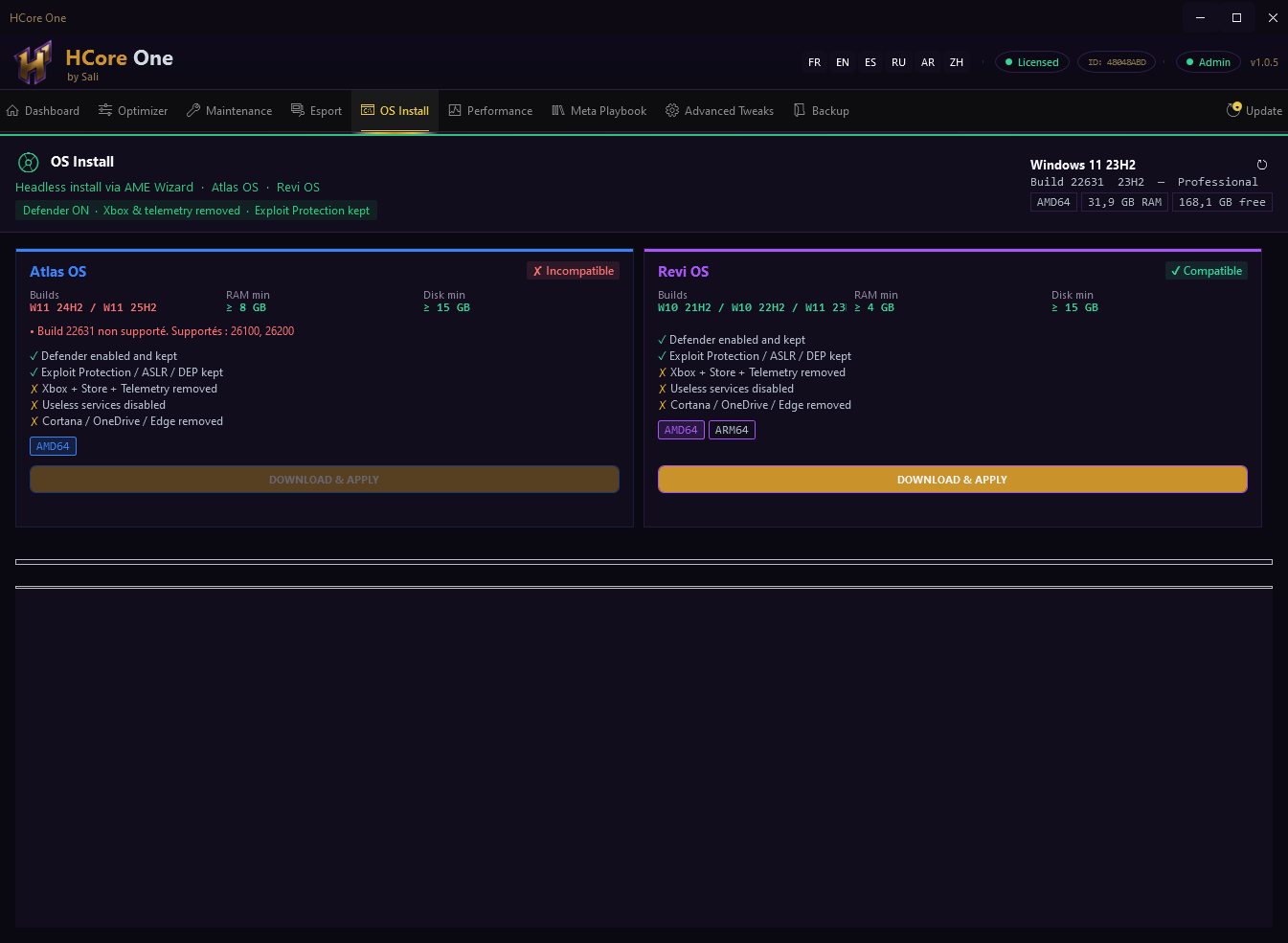Switch language to FR
Image resolution: width=1288 pixels, height=943 pixels.
[x=814, y=62]
